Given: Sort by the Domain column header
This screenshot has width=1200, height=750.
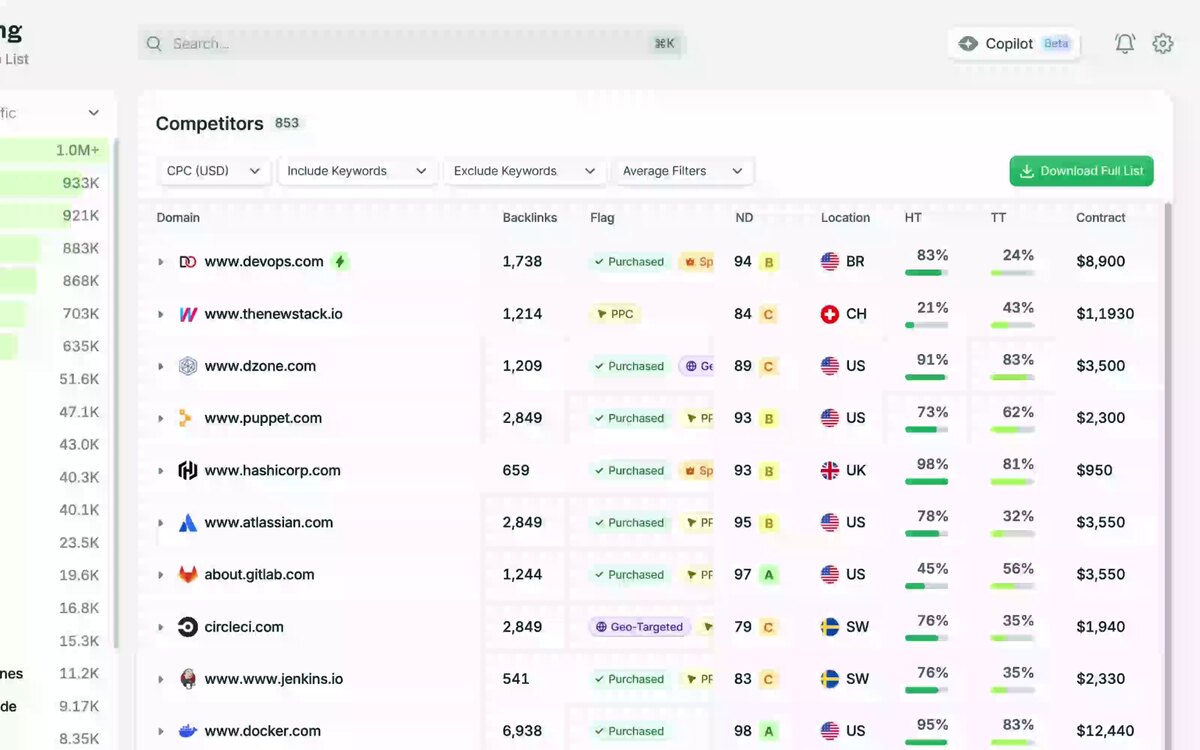Looking at the screenshot, I should (x=178, y=217).
